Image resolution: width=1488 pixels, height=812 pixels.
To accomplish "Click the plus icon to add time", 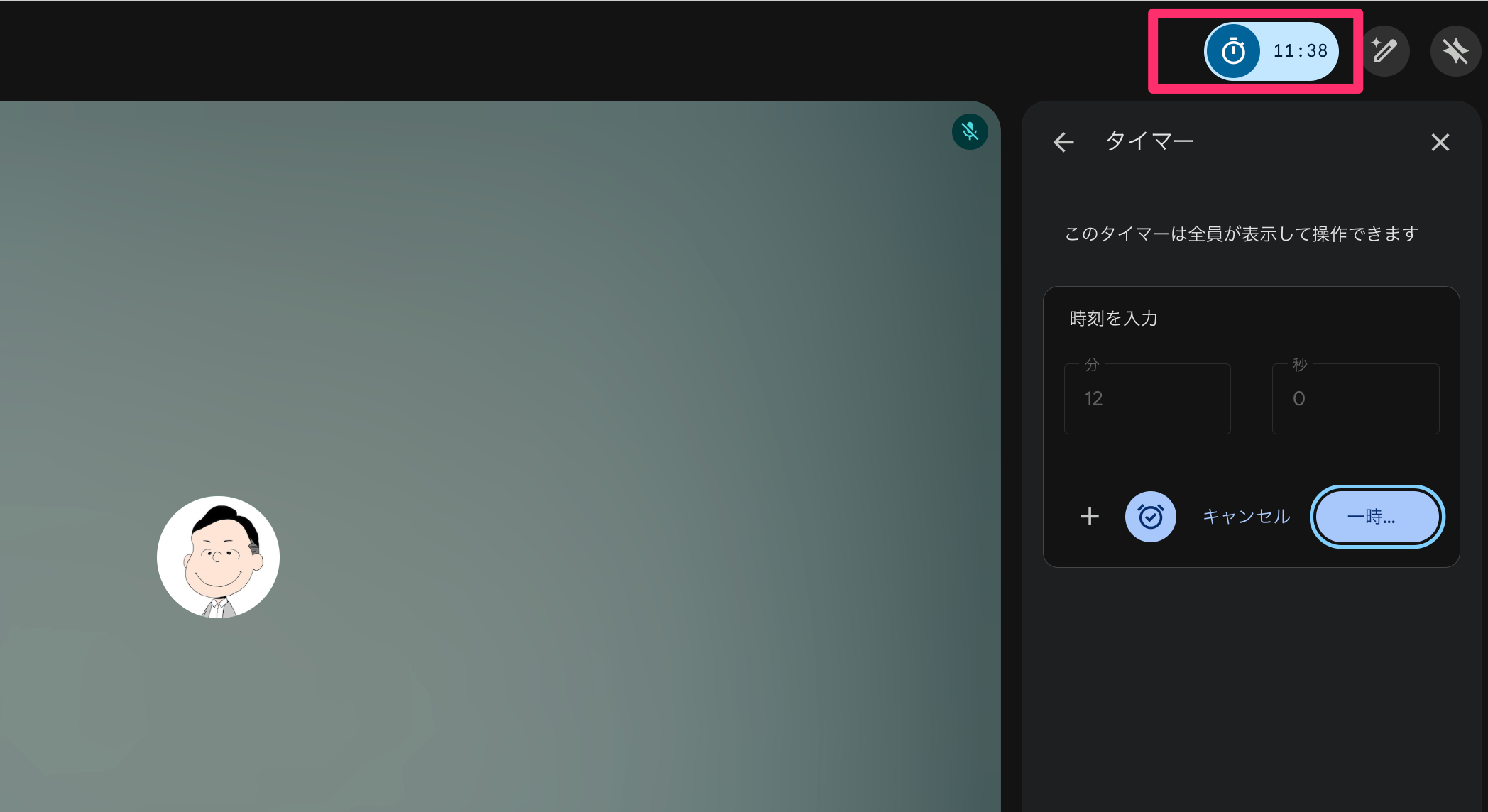I will 1089,517.
